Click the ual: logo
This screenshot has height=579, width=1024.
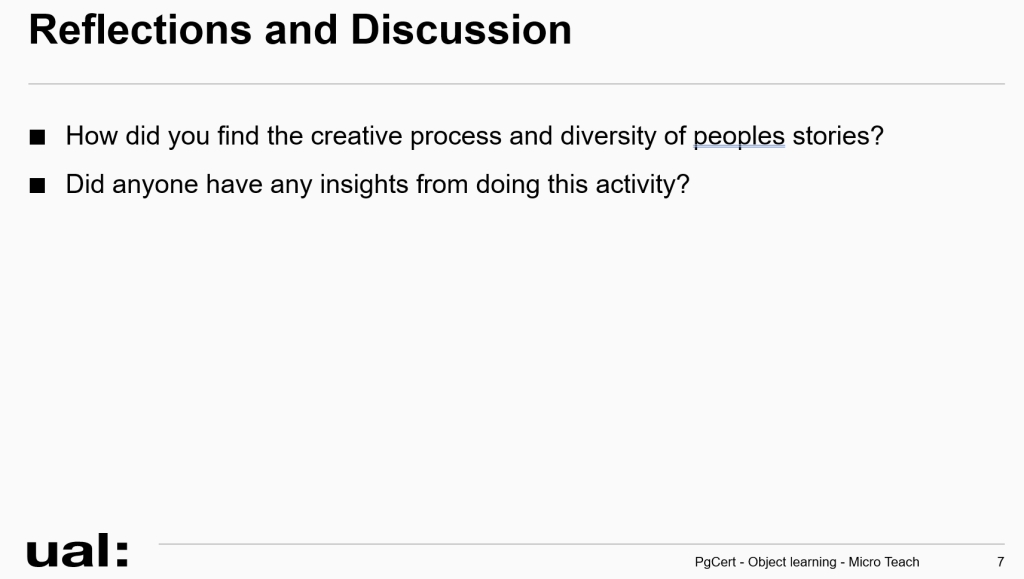pyautogui.click(x=77, y=550)
